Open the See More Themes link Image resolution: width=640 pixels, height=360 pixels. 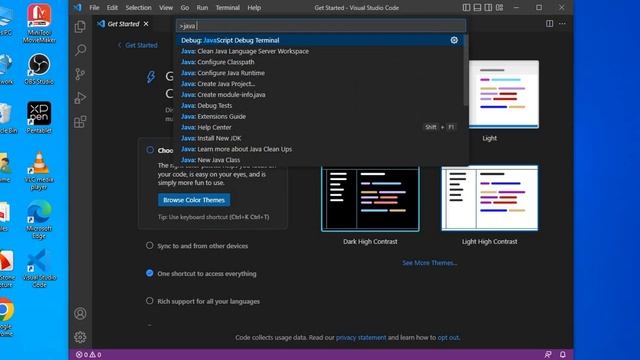[x=429, y=263]
